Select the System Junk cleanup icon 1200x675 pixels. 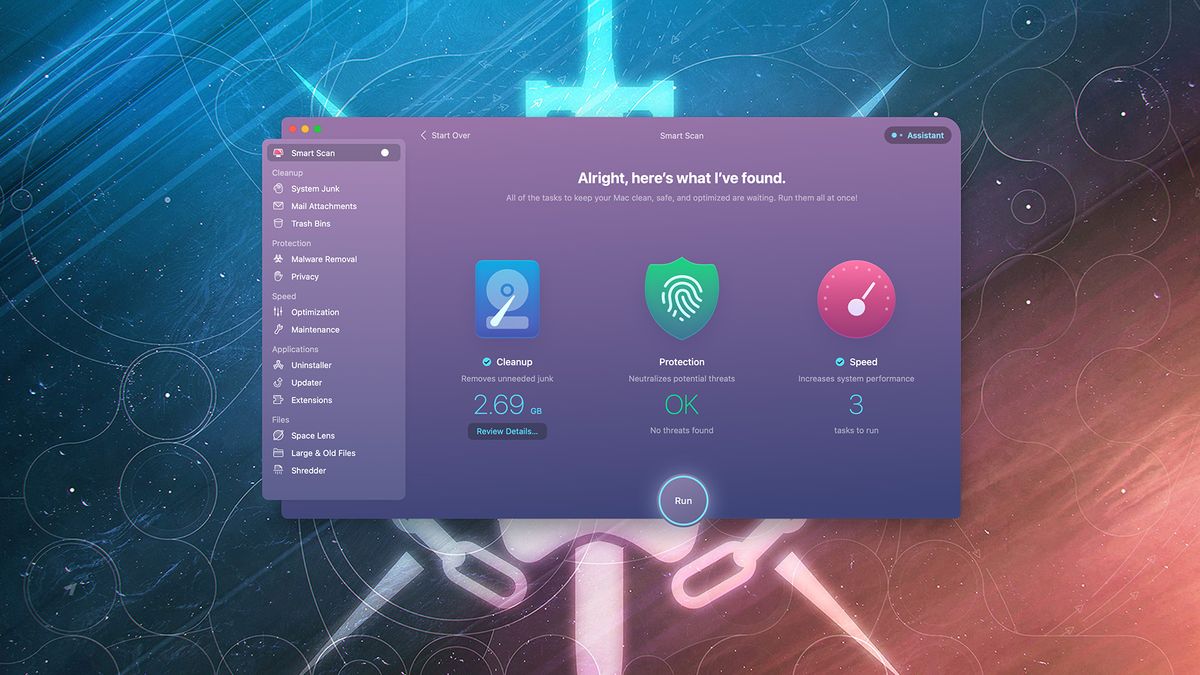coord(280,188)
